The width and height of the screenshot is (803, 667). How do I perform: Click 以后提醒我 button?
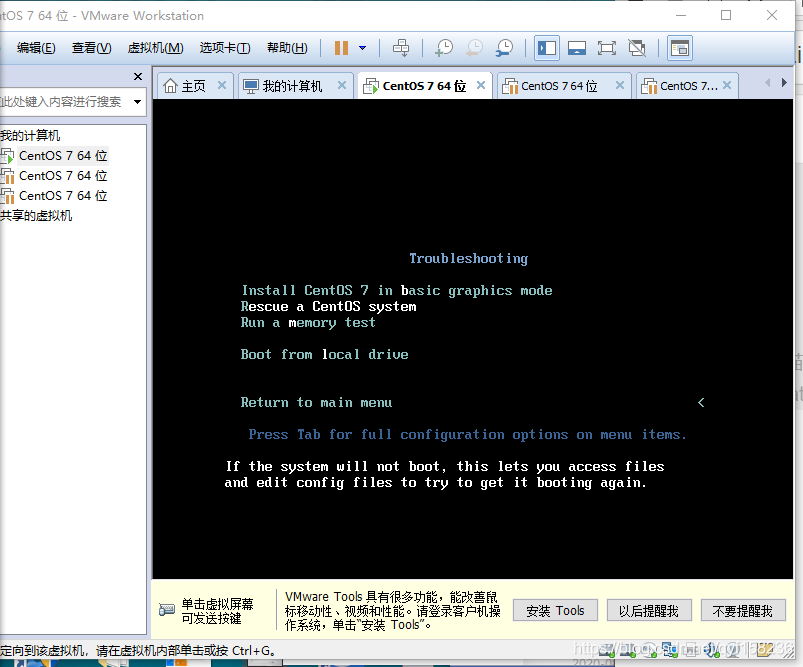point(649,611)
